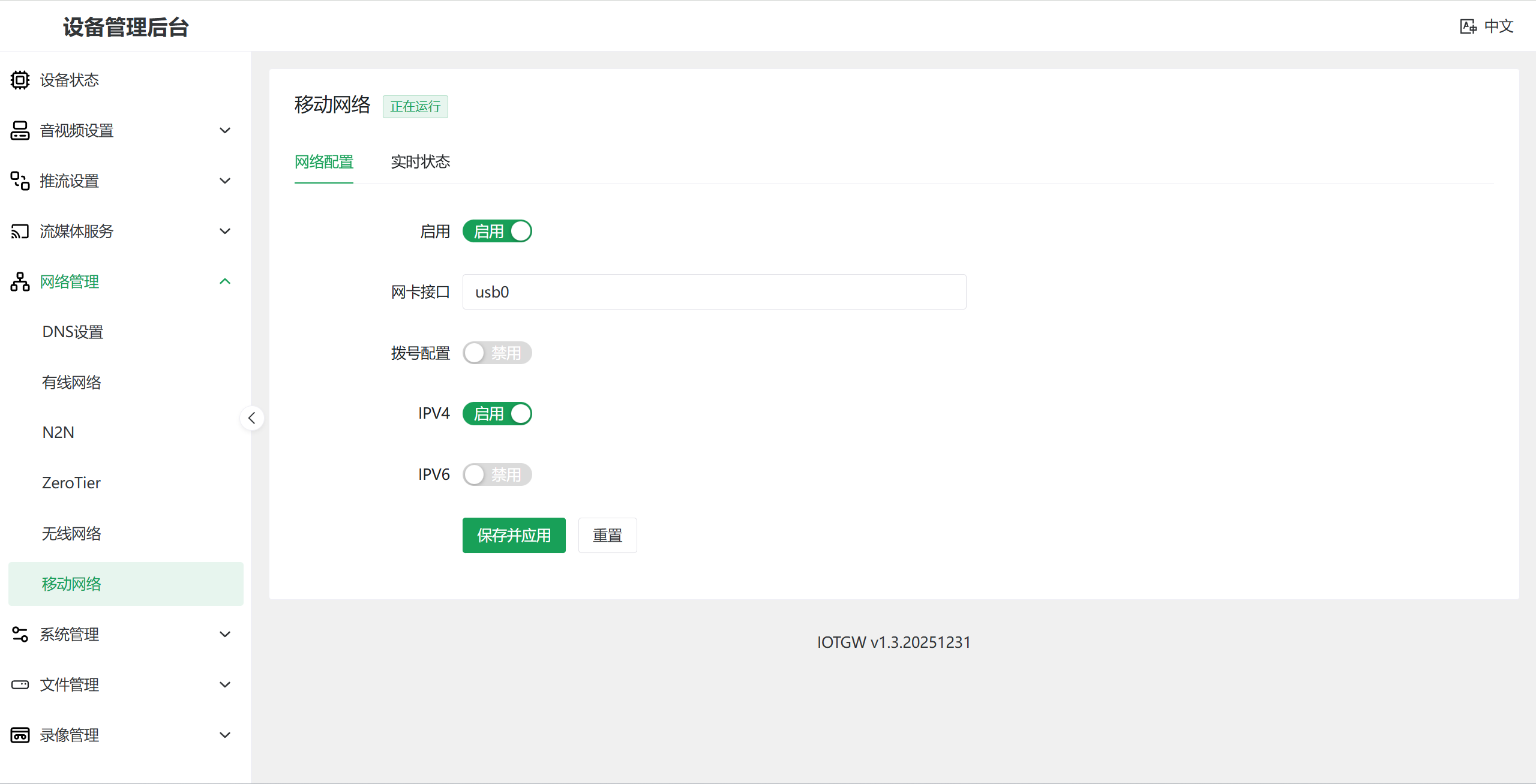Collapse sidebar with the arrow handle

point(252,418)
